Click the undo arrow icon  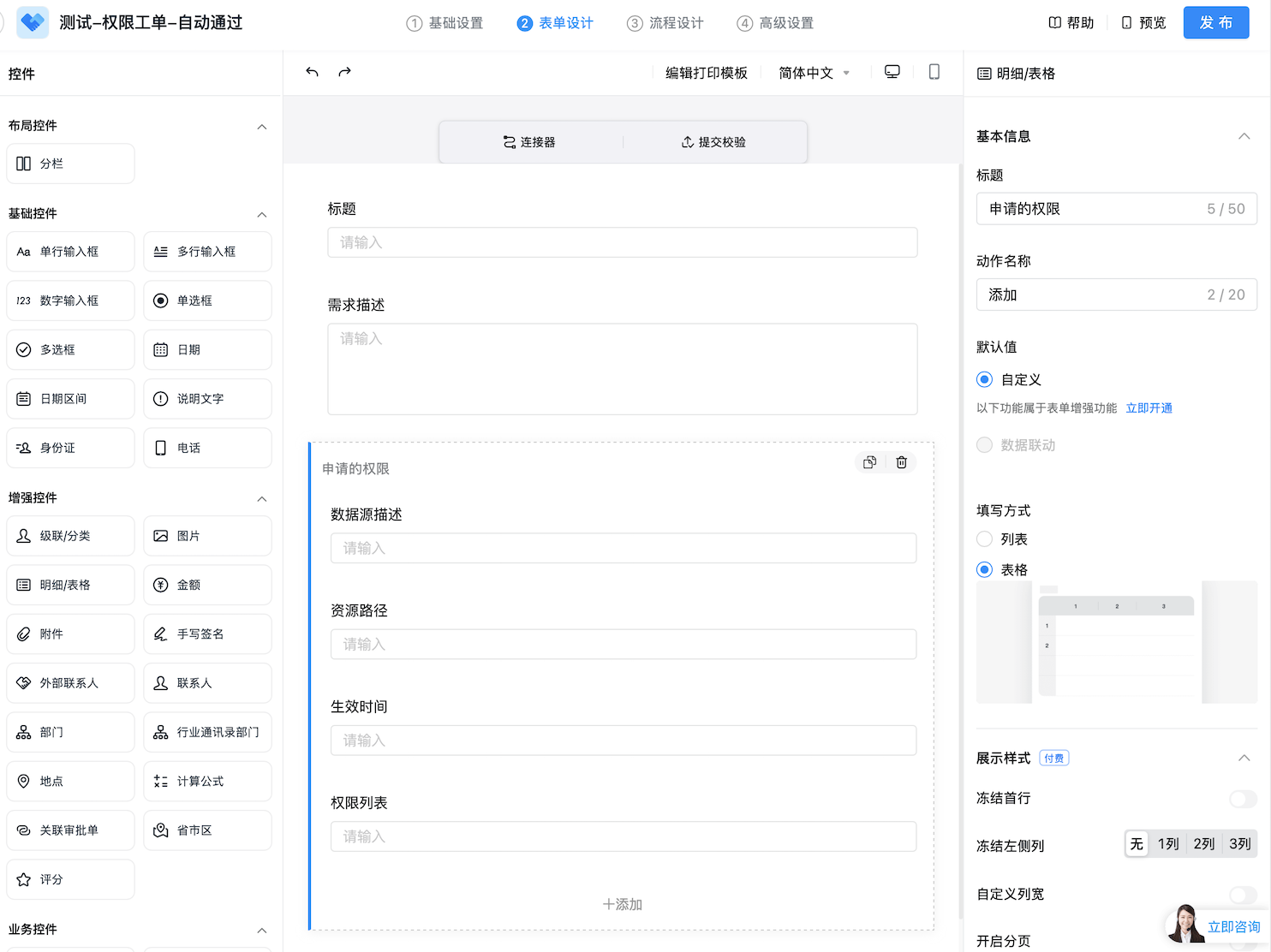(312, 73)
